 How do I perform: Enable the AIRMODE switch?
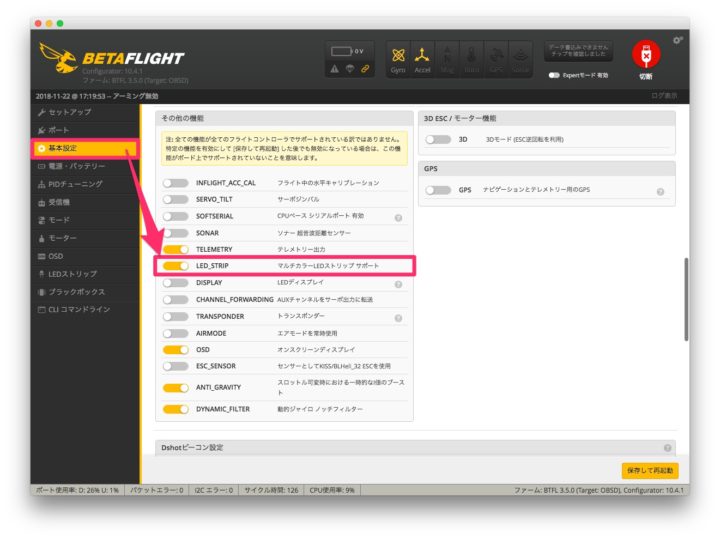pos(175,333)
